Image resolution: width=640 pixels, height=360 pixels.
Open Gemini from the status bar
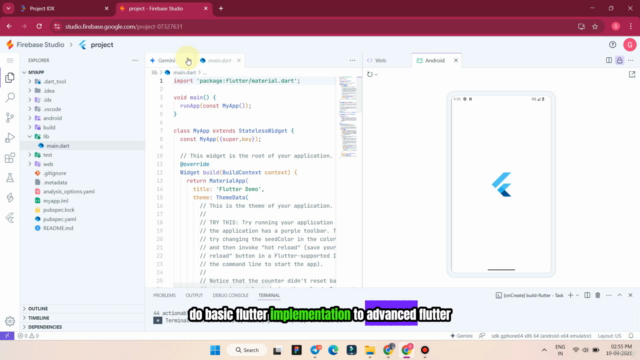click(x=461, y=336)
